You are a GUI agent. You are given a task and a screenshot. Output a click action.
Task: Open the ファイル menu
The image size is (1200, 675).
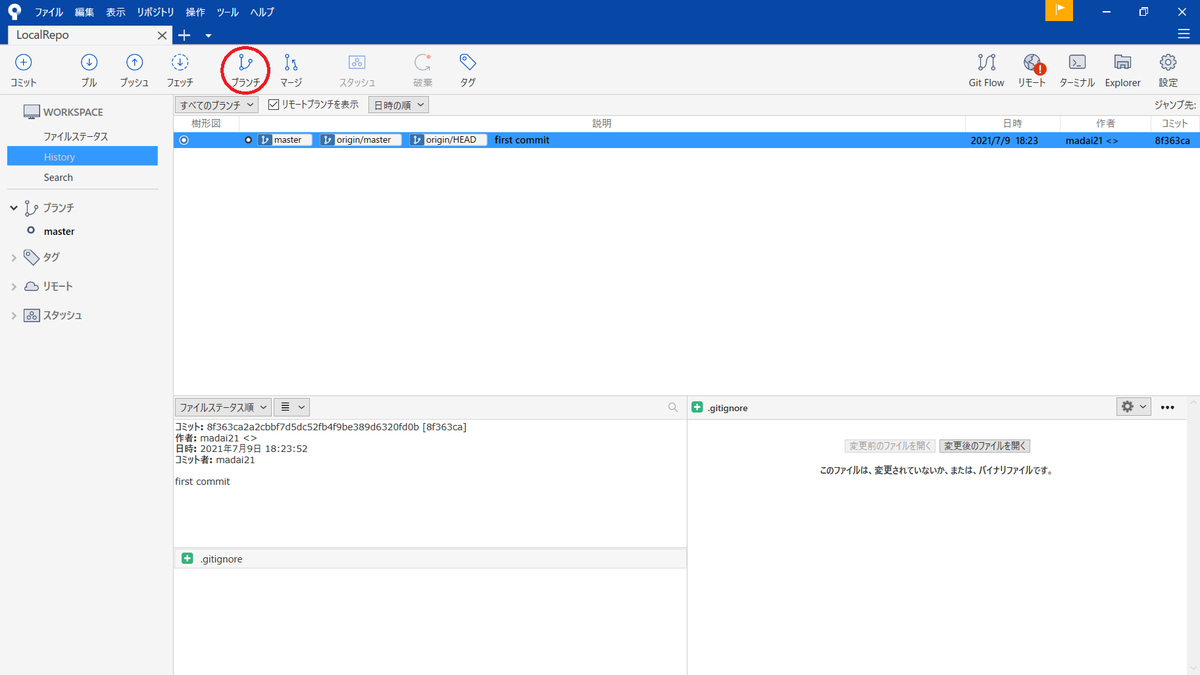point(49,12)
